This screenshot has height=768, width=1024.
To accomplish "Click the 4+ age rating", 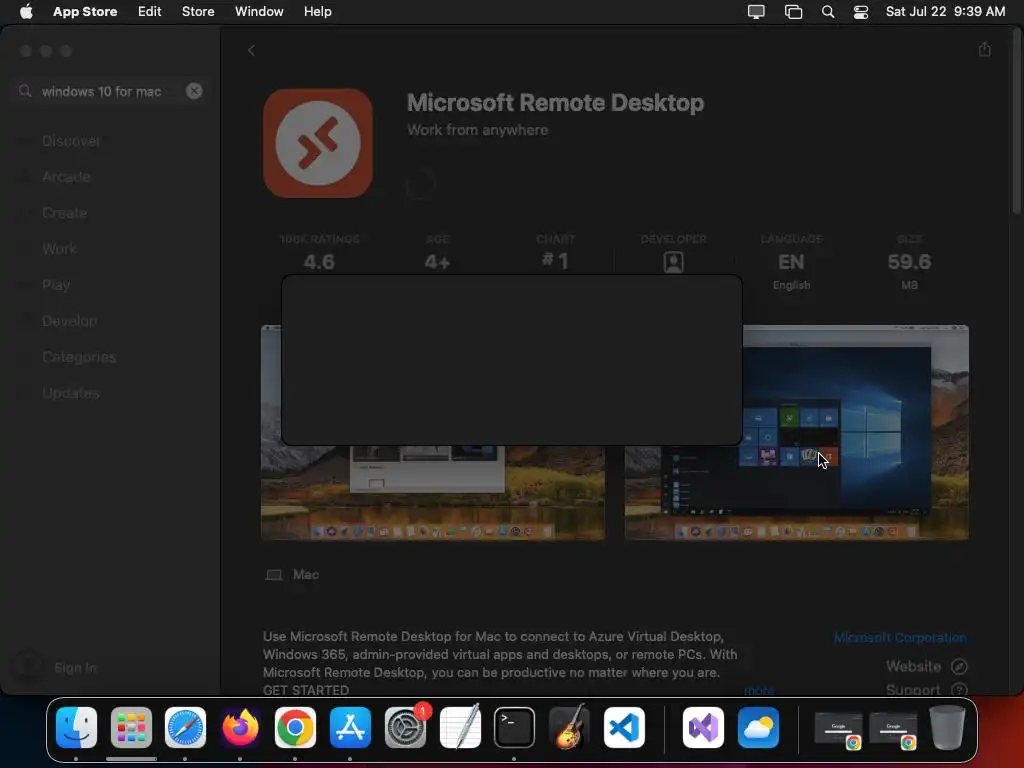I will pyautogui.click(x=437, y=262).
